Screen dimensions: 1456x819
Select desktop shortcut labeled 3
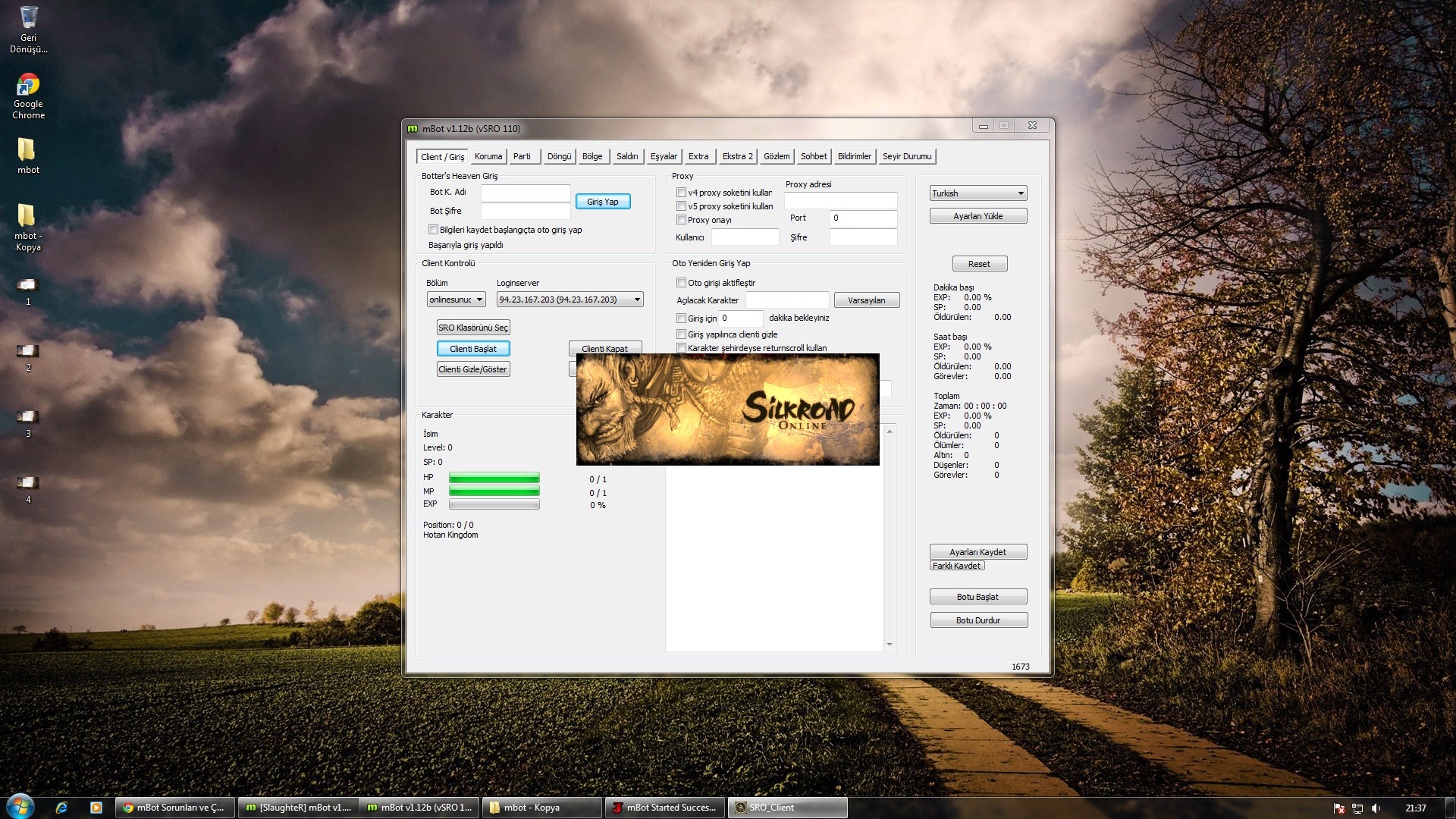pyautogui.click(x=28, y=423)
